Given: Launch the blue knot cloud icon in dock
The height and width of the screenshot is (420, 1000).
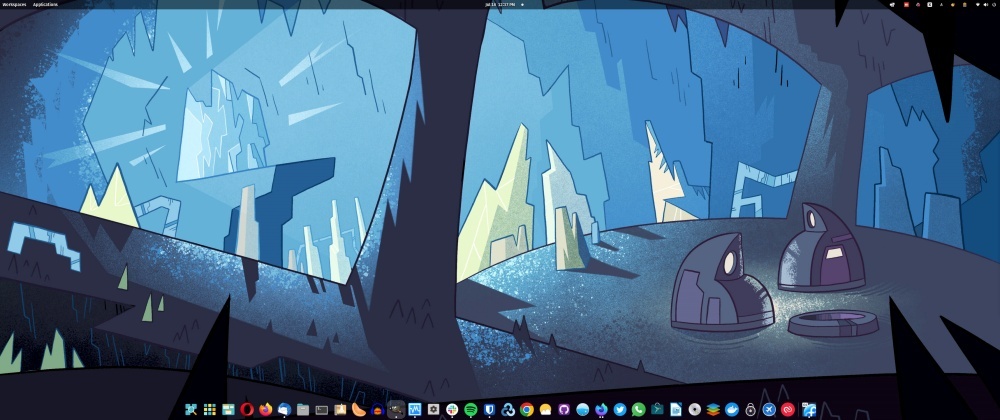Looking at the screenshot, I should (508, 409).
